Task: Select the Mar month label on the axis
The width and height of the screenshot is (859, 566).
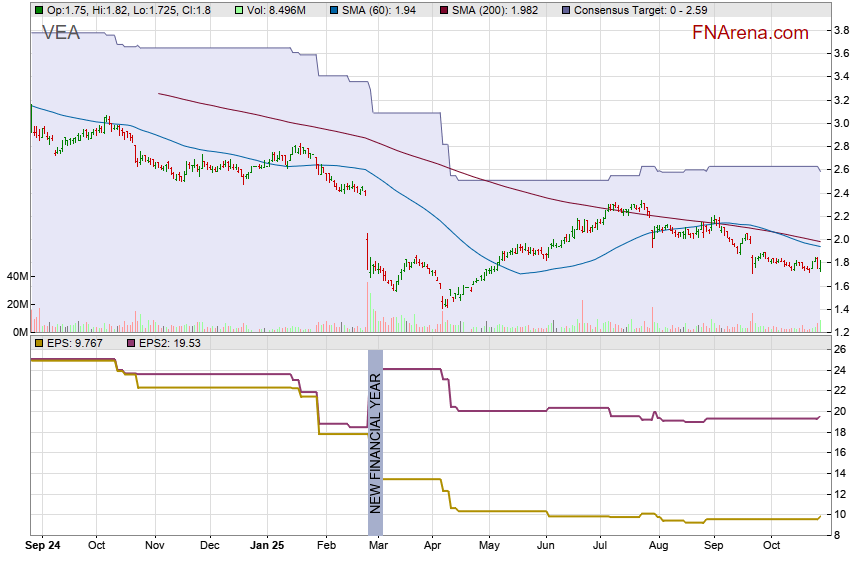Action: coord(379,546)
